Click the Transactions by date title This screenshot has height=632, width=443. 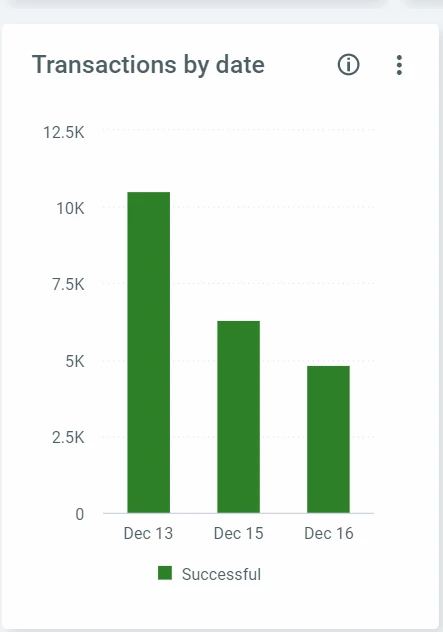pos(148,65)
